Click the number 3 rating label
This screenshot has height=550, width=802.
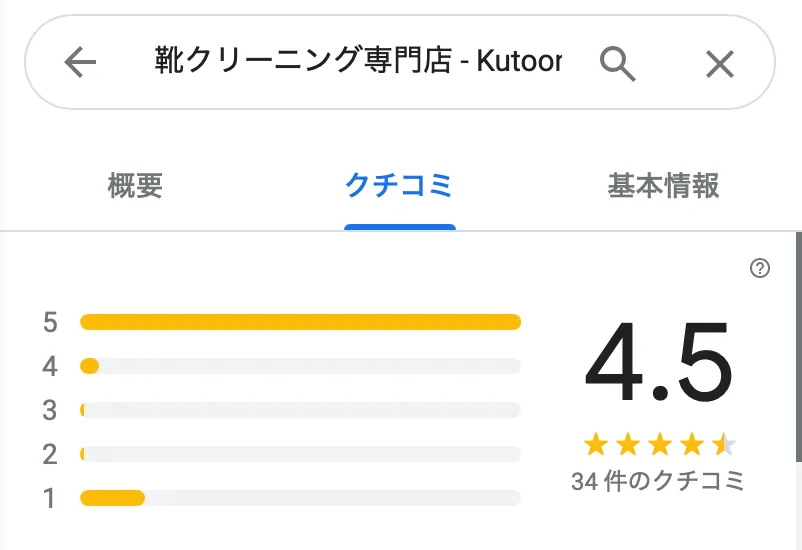click(50, 410)
